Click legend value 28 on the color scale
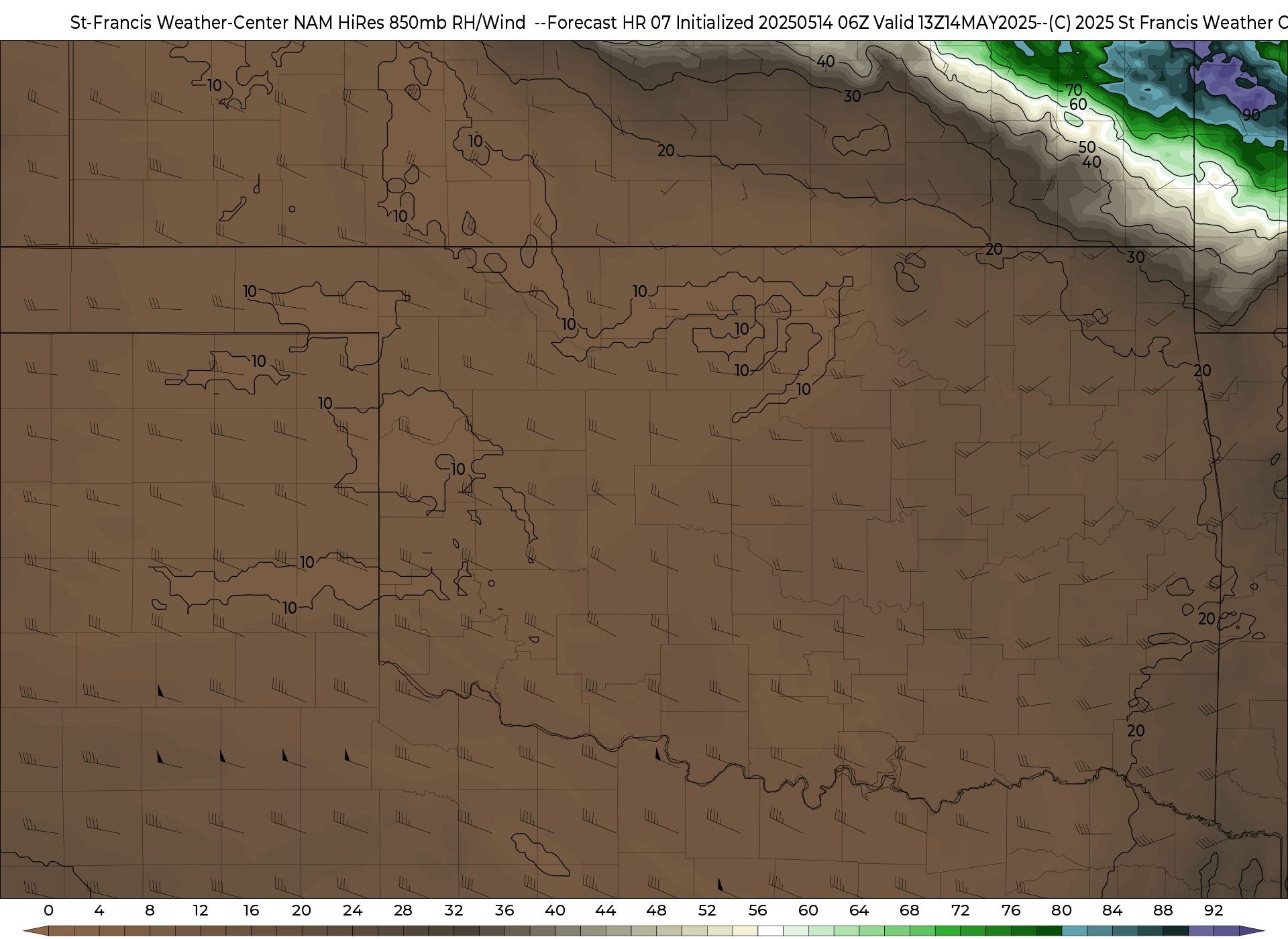The image size is (1288, 939). (x=403, y=910)
